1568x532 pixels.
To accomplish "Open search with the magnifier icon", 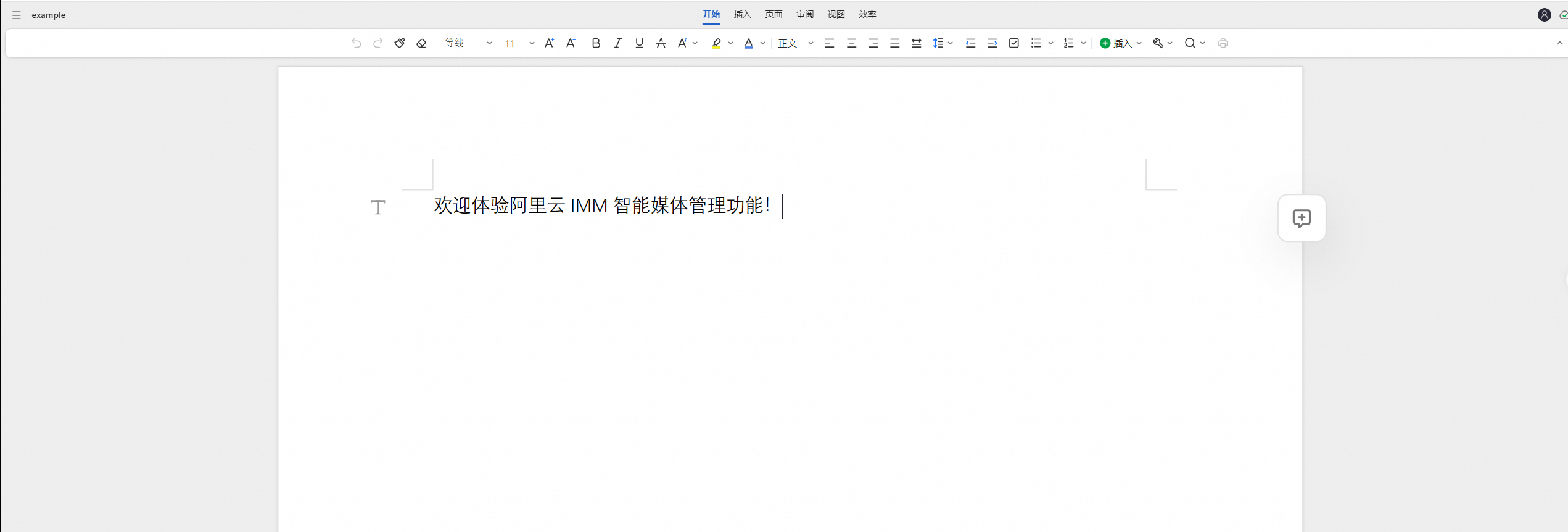I will click(x=1190, y=43).
